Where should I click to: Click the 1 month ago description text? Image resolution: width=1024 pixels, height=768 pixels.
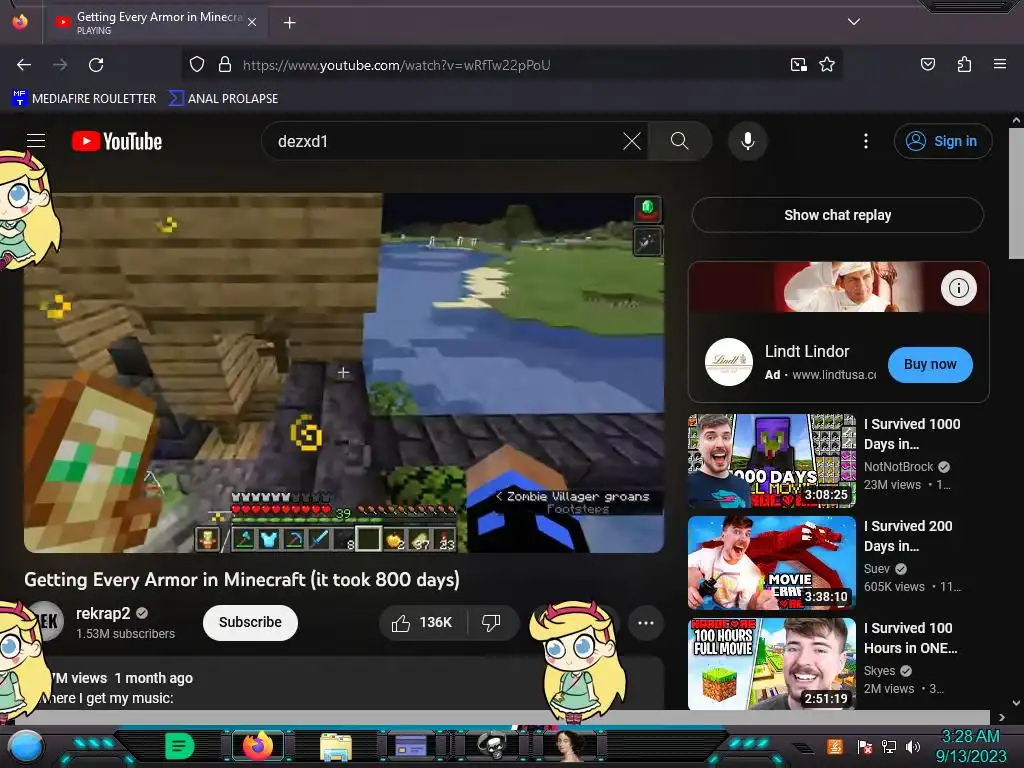pyautogui.click(x=153, y=678)
